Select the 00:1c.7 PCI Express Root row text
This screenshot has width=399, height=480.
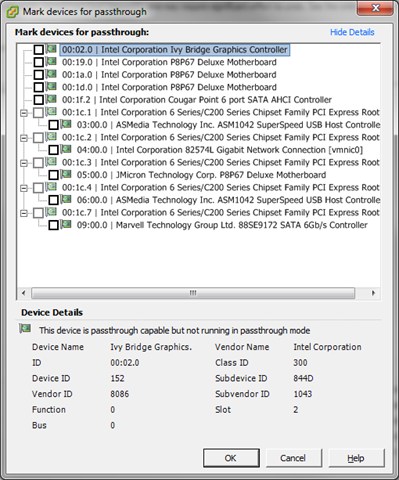(221, 212)
